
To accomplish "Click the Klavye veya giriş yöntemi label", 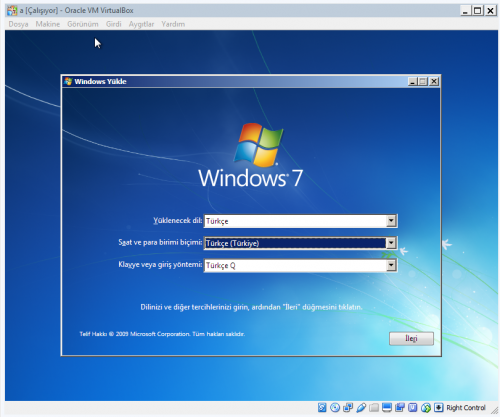I will (160, 264).
